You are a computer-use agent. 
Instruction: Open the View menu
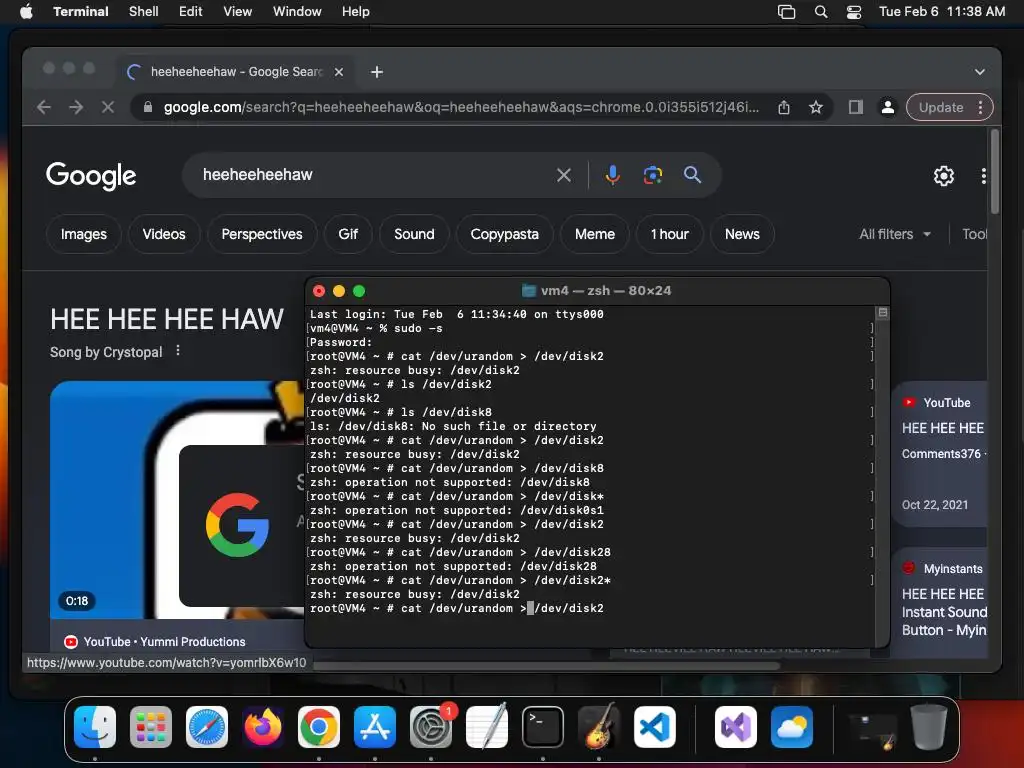click(x=237, y=11)
